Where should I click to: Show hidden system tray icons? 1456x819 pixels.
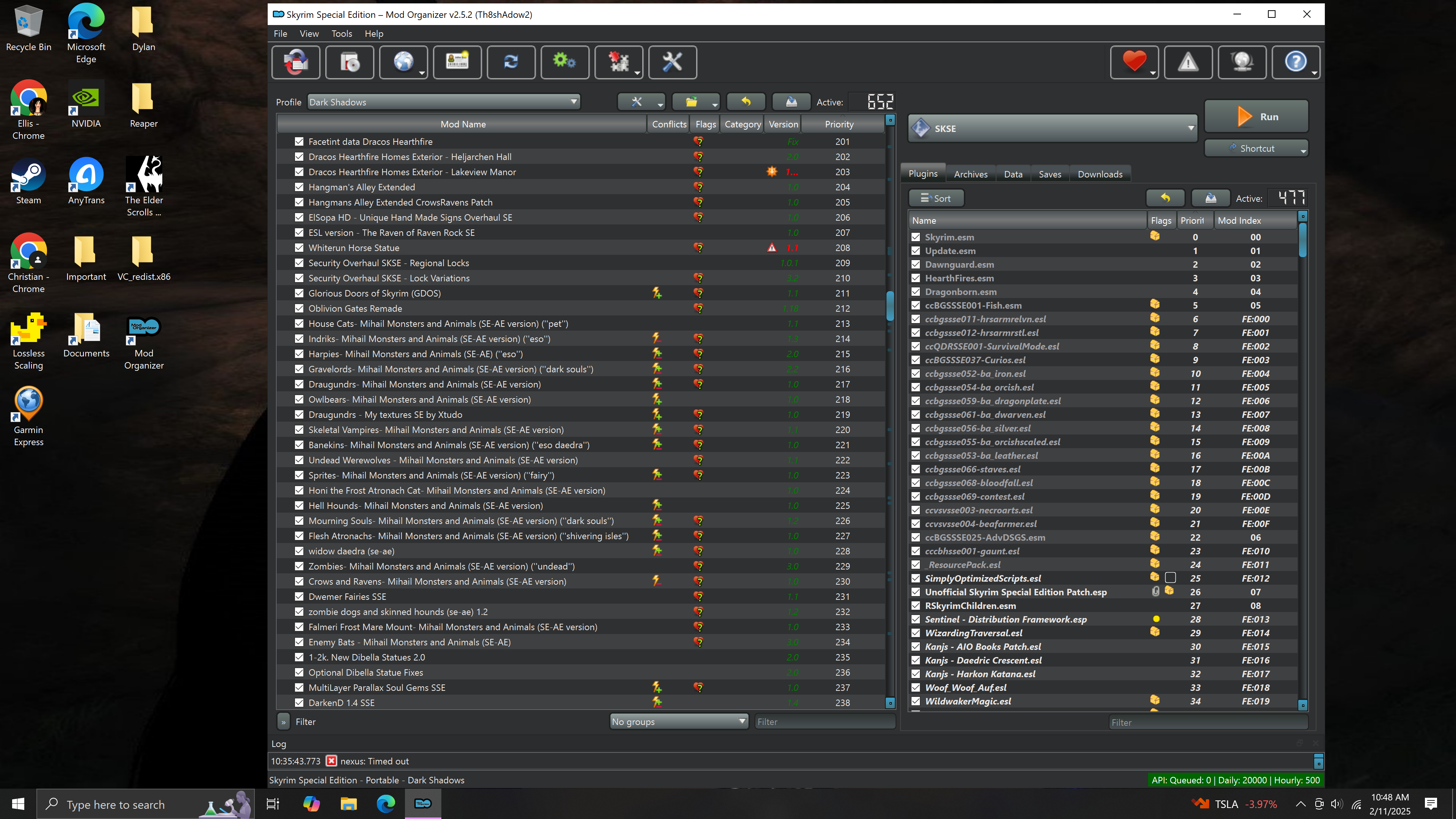(1300, 804)
